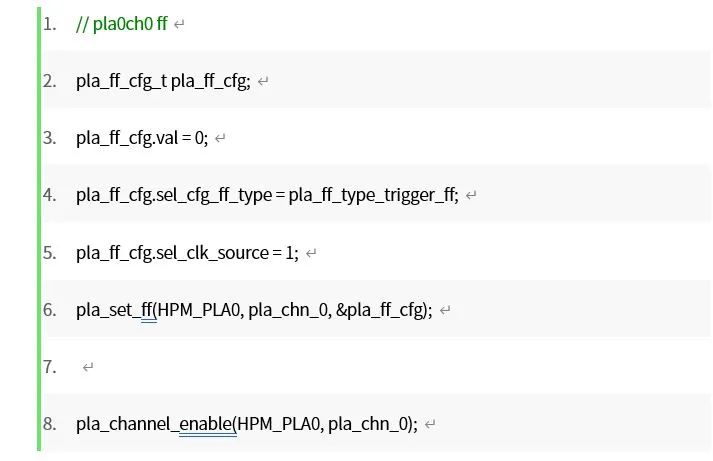713x461 pixels.
Task: Place cursor in "pla_ff_cfg.val = 0;" line
Action: click(141, 139)
